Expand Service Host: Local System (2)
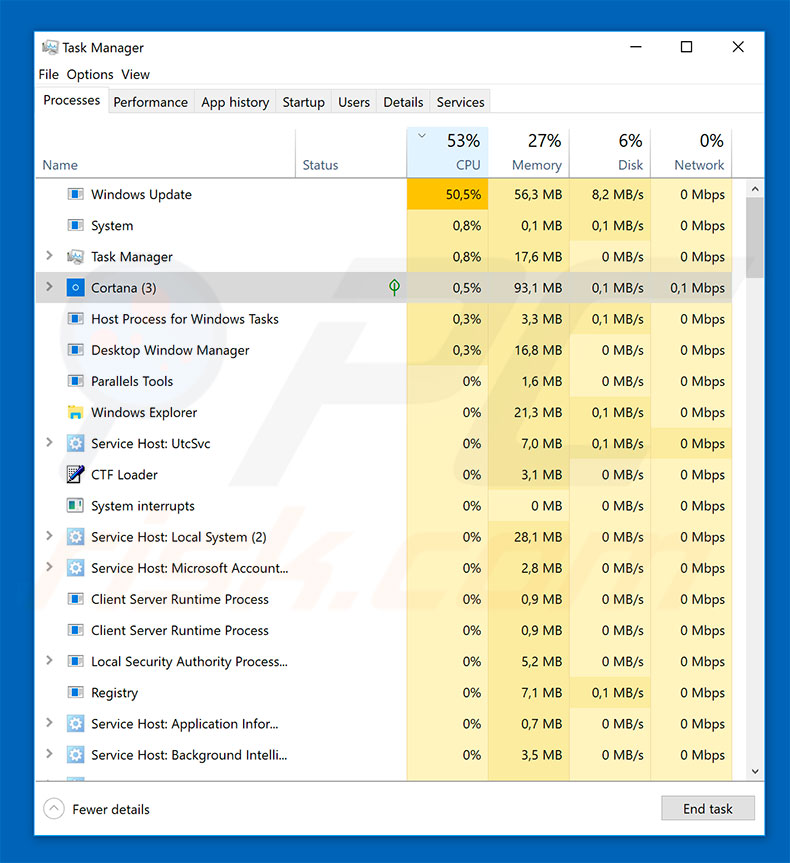 tap(49, 536)
